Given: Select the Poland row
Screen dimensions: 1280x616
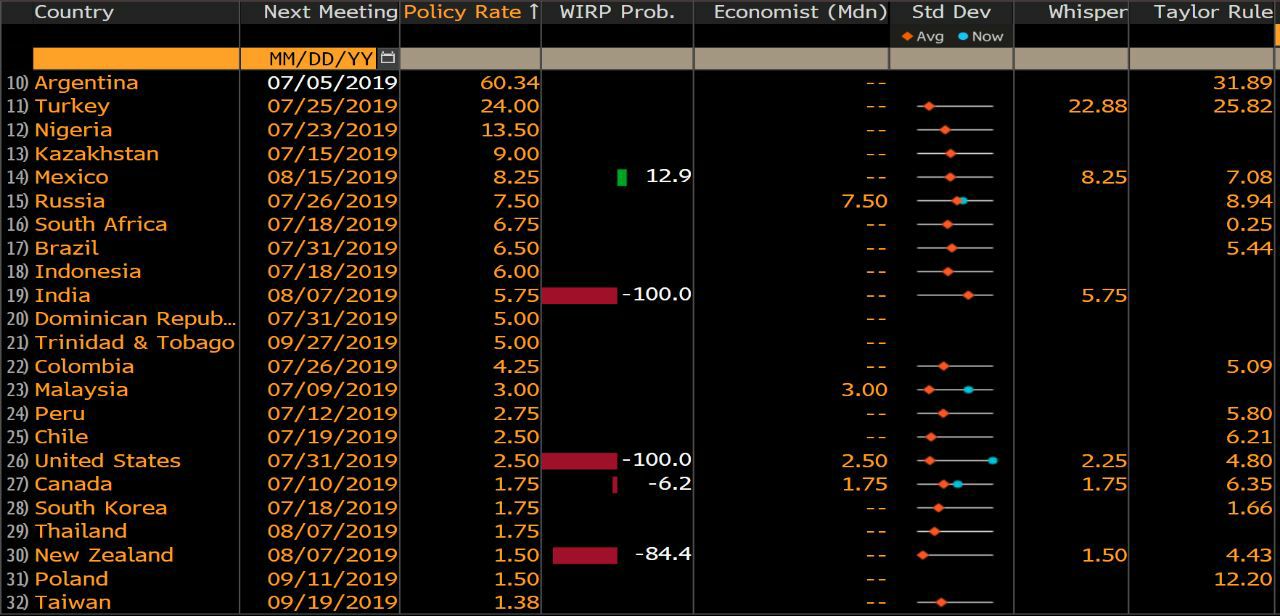Looking at the screenshot, I should (71, 579).
